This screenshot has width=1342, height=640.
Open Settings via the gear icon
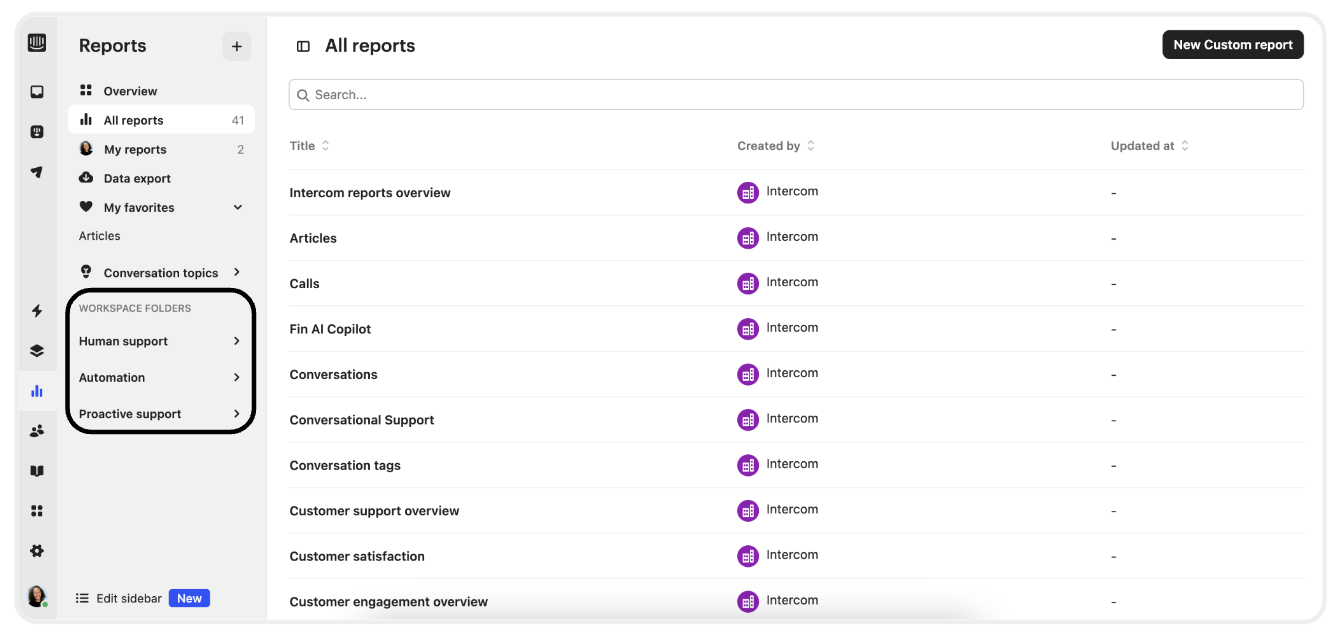[x=37, y=551]
